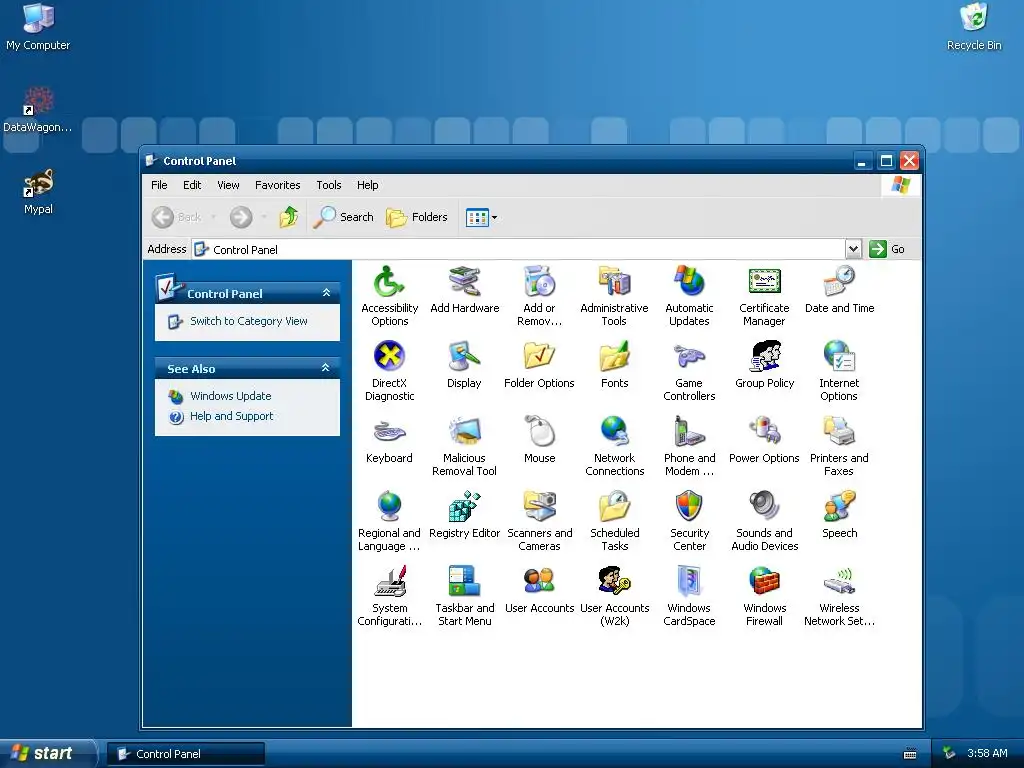
Task: Open the Help menu
Action: point(367,185)
